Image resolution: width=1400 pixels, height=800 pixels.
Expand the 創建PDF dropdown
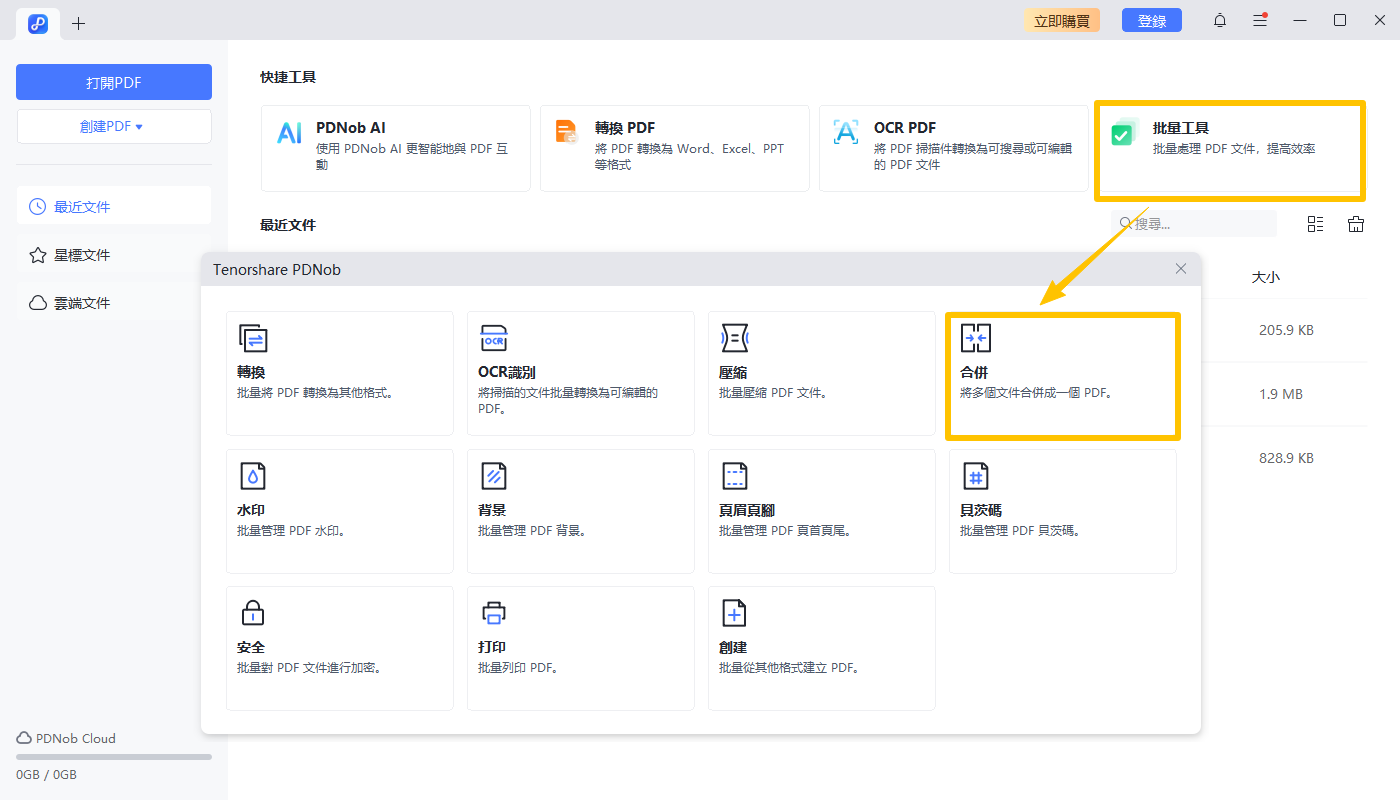click(113, 127)
